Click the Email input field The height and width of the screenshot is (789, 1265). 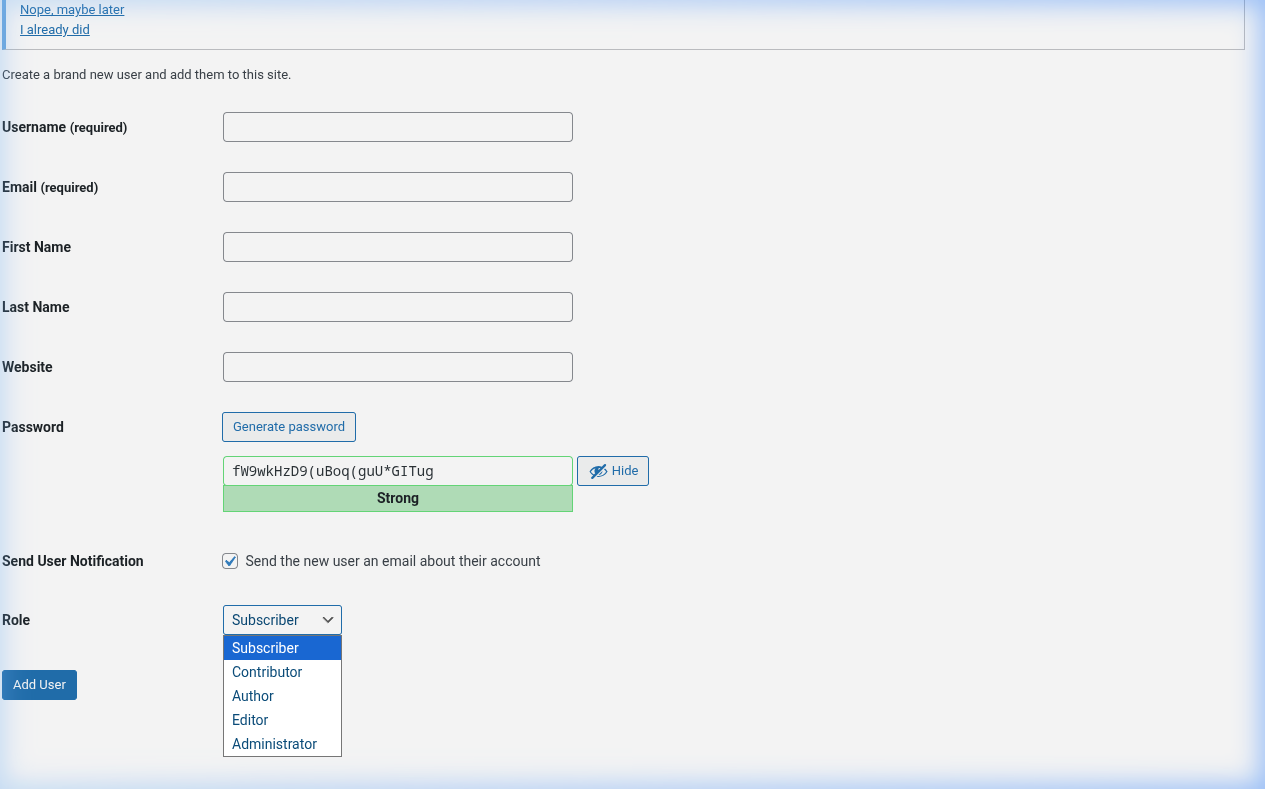397,186
